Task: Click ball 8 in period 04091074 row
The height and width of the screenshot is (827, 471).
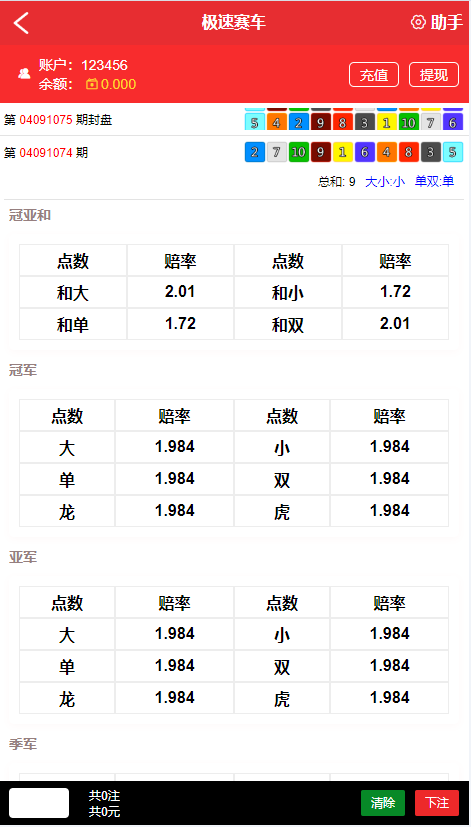Action: [409, 152]
